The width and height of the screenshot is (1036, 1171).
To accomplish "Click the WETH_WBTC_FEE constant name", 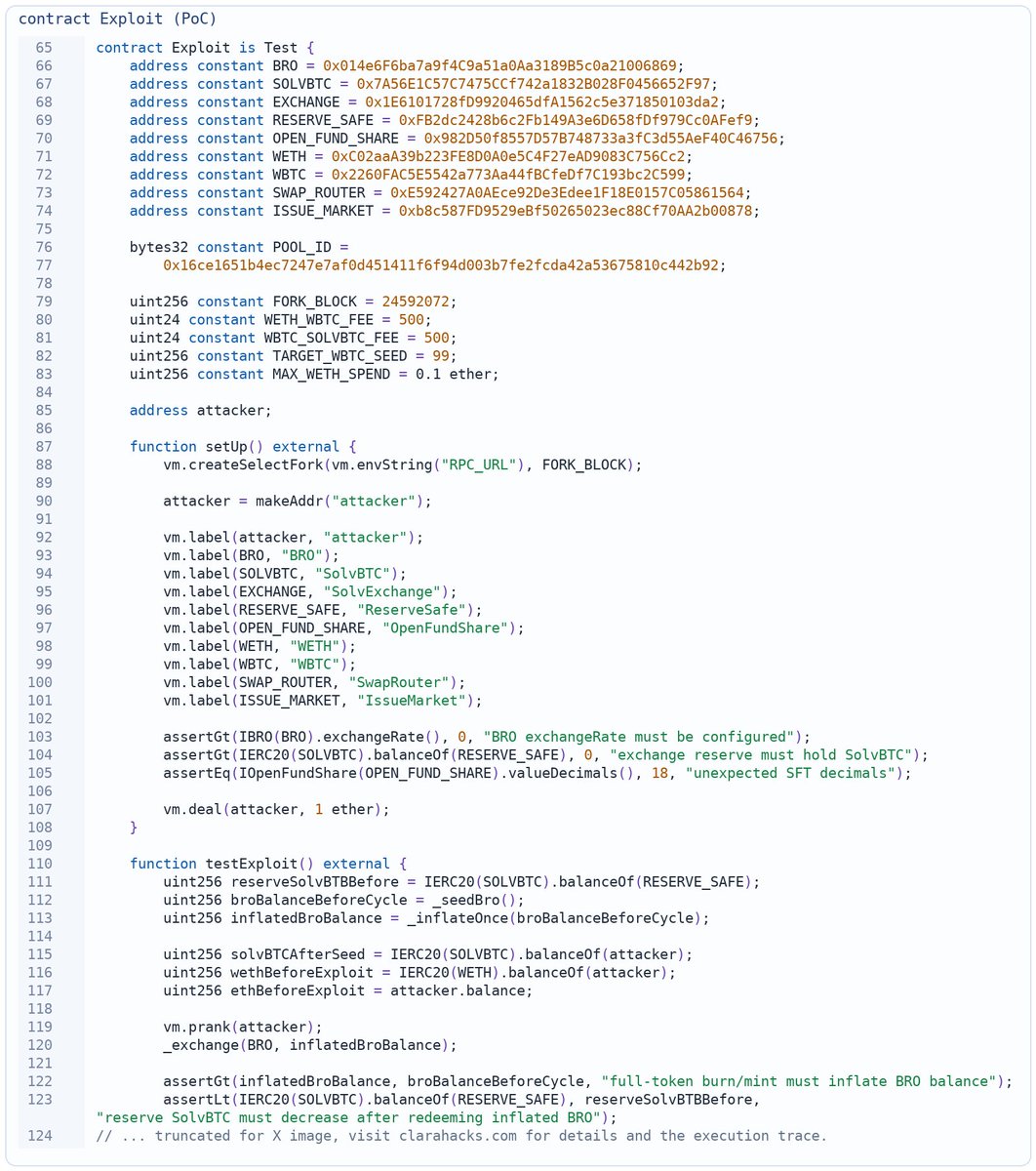I will click(318, 320).
